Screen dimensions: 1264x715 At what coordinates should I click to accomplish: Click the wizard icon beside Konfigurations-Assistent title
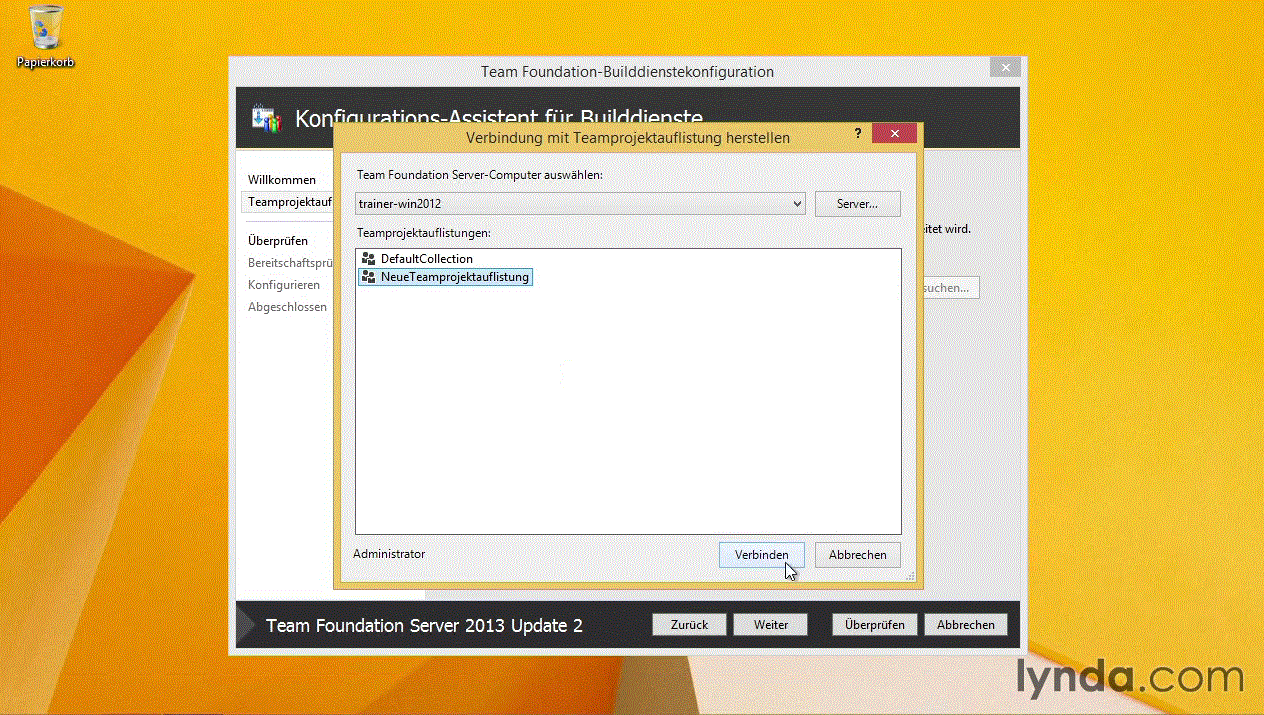click(267, 118)
